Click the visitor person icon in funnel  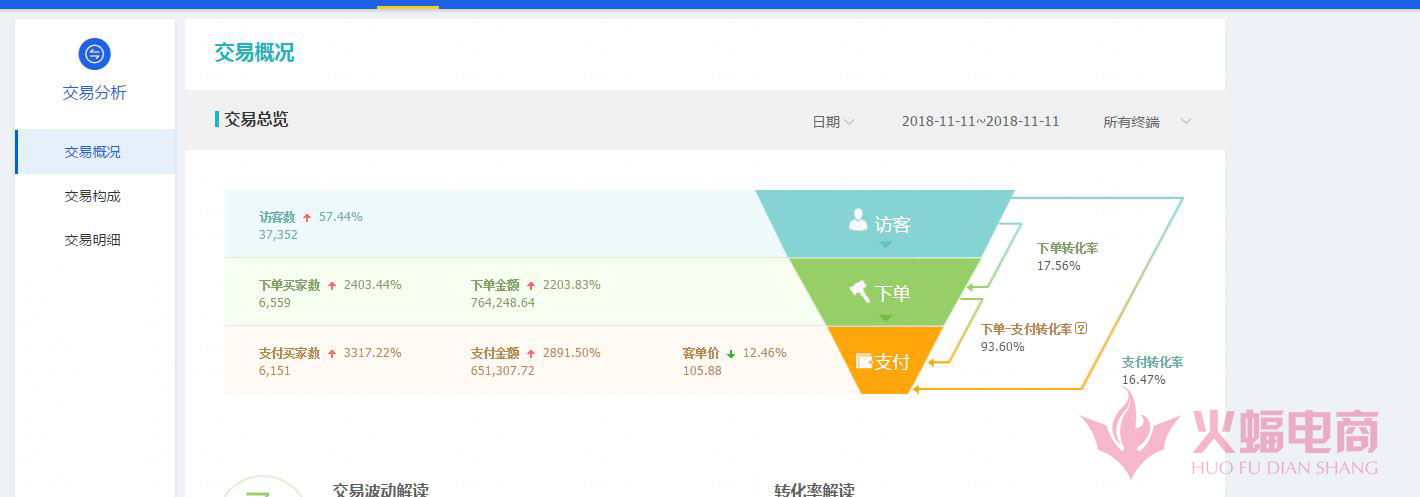pyautogui.click(x=858, y=221)
